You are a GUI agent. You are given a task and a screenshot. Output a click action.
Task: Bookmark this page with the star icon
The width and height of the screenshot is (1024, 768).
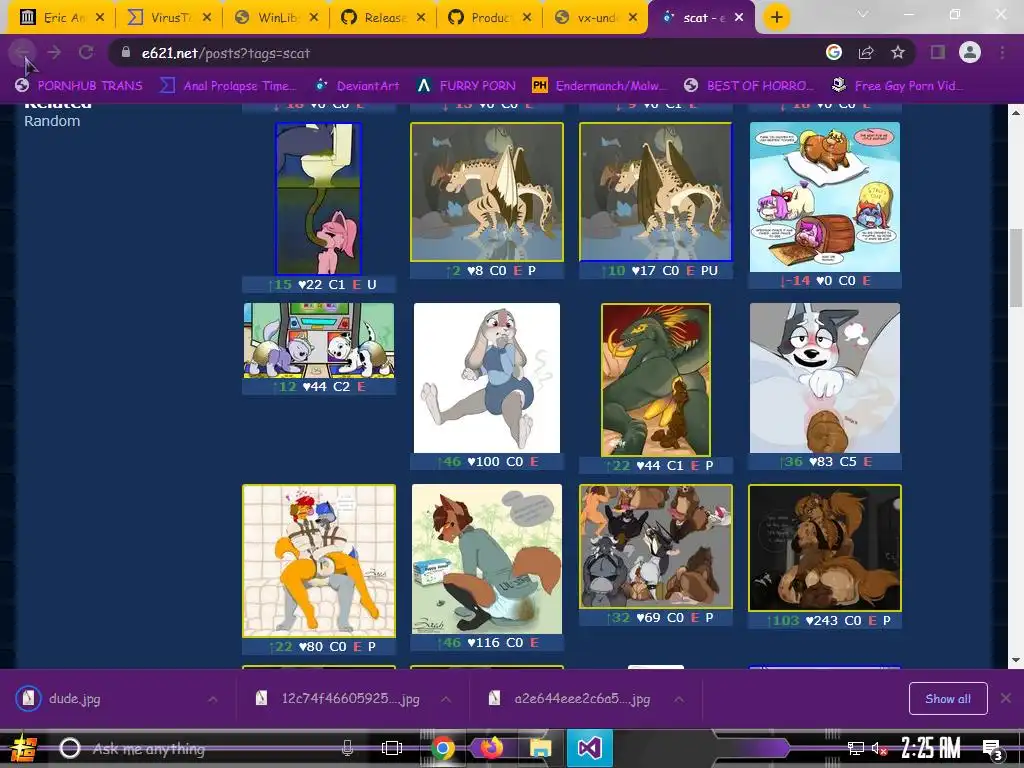pos(898,53)
